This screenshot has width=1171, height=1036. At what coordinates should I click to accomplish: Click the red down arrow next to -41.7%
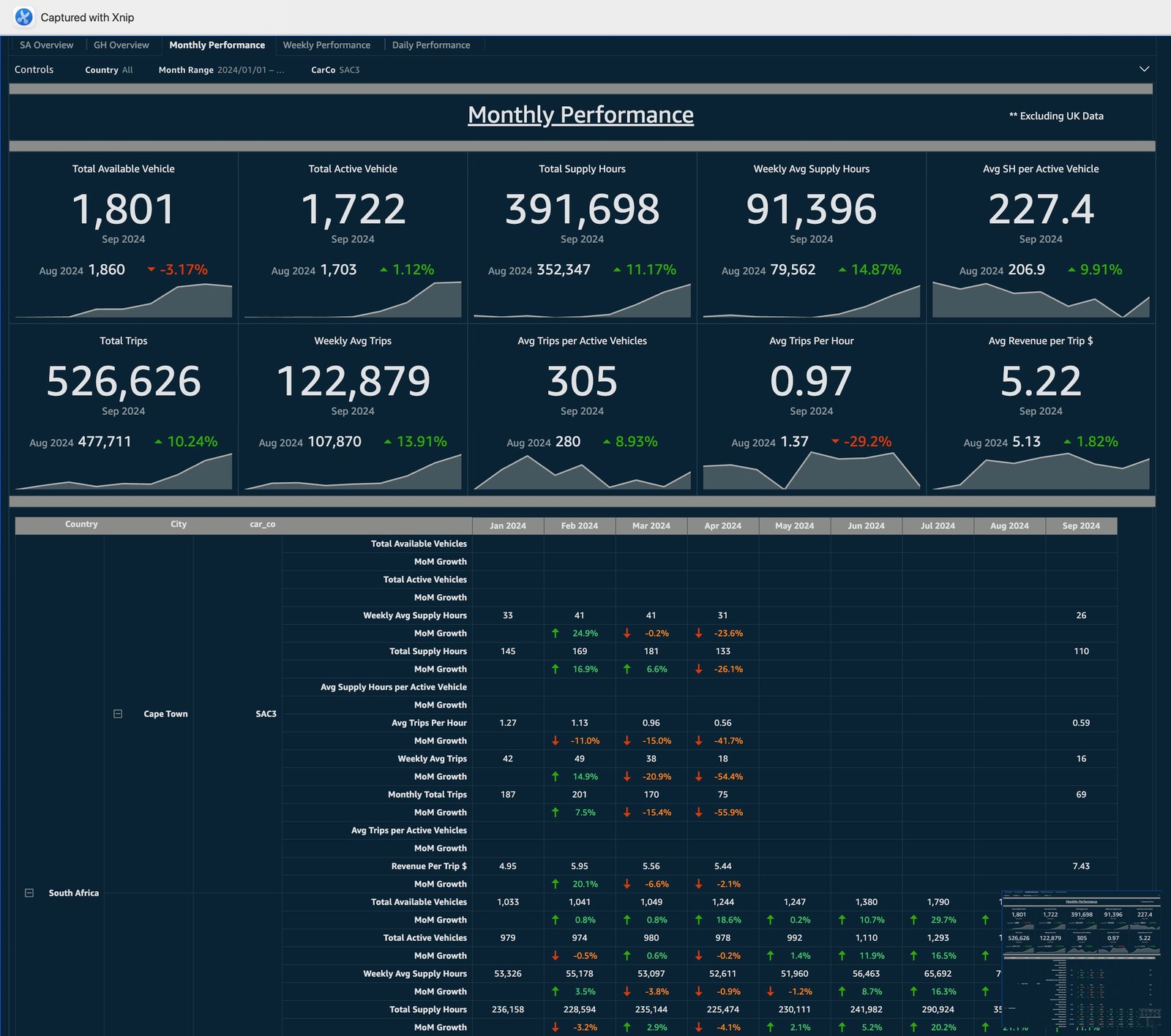(699, 741)
